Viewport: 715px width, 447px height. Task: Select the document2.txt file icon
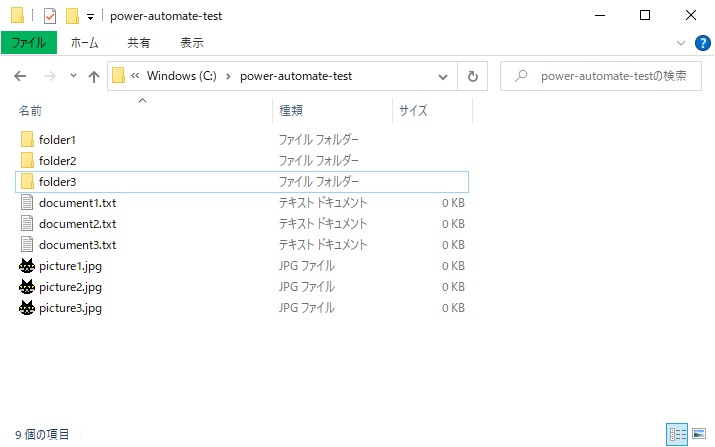(27, 224)
